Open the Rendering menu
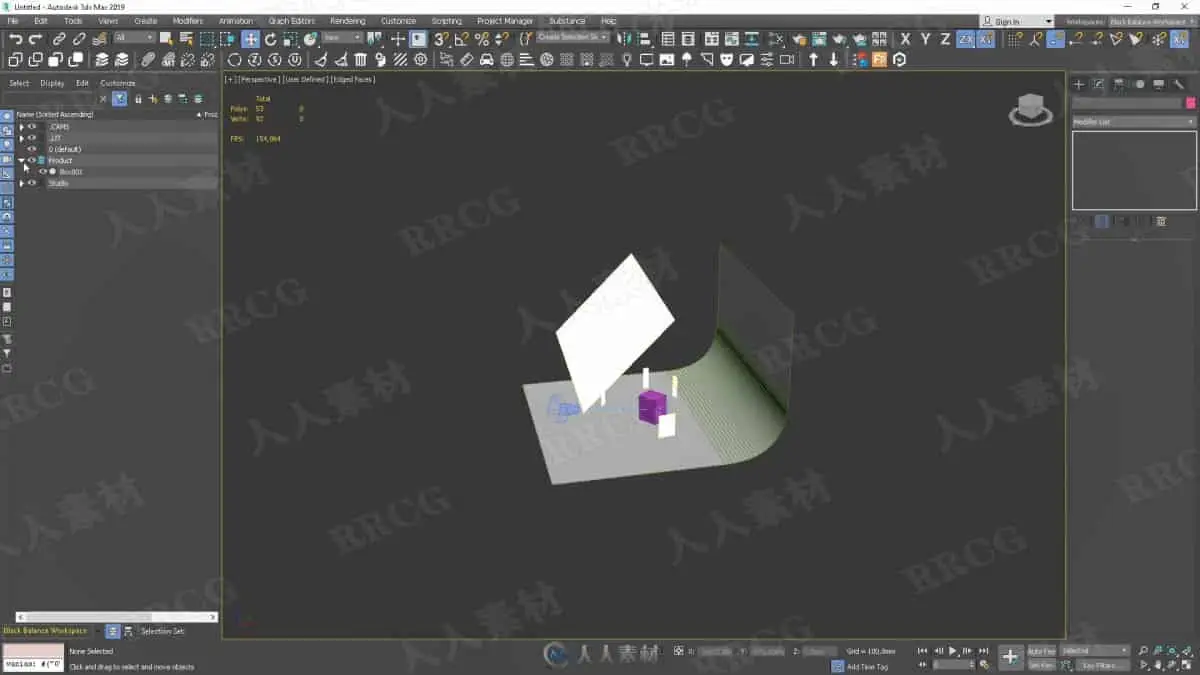This screenshot has width=1200, height=675. click(x=348, y=21)
